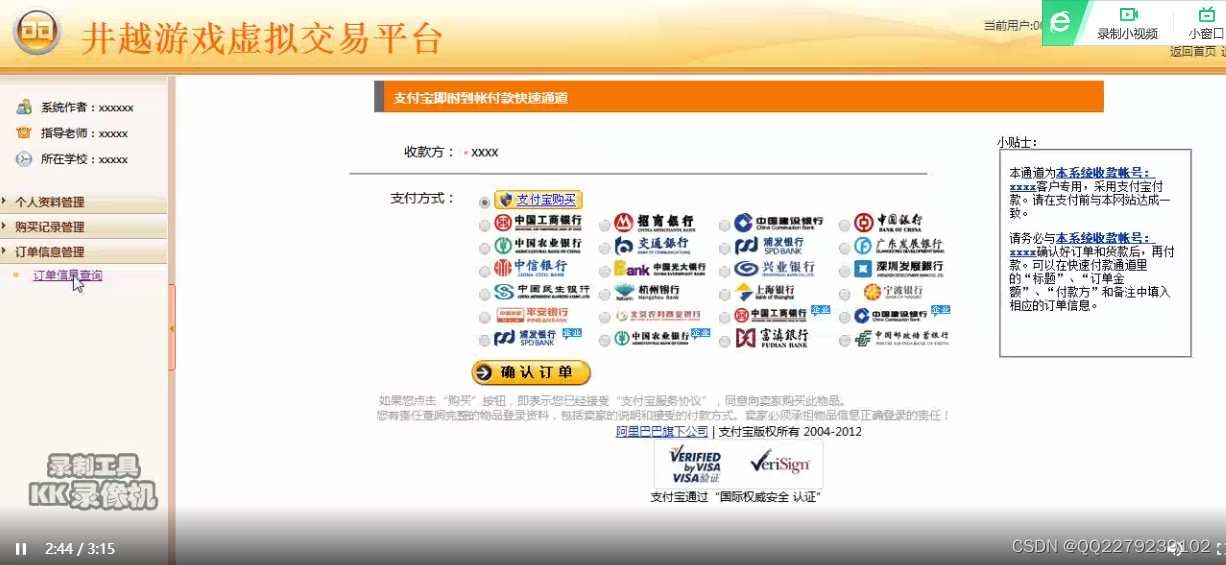Image resolution: width=1226 pixels, height=565 pixels.
Task: Expand the 个人资料管理 menu section
Action: 84,202
